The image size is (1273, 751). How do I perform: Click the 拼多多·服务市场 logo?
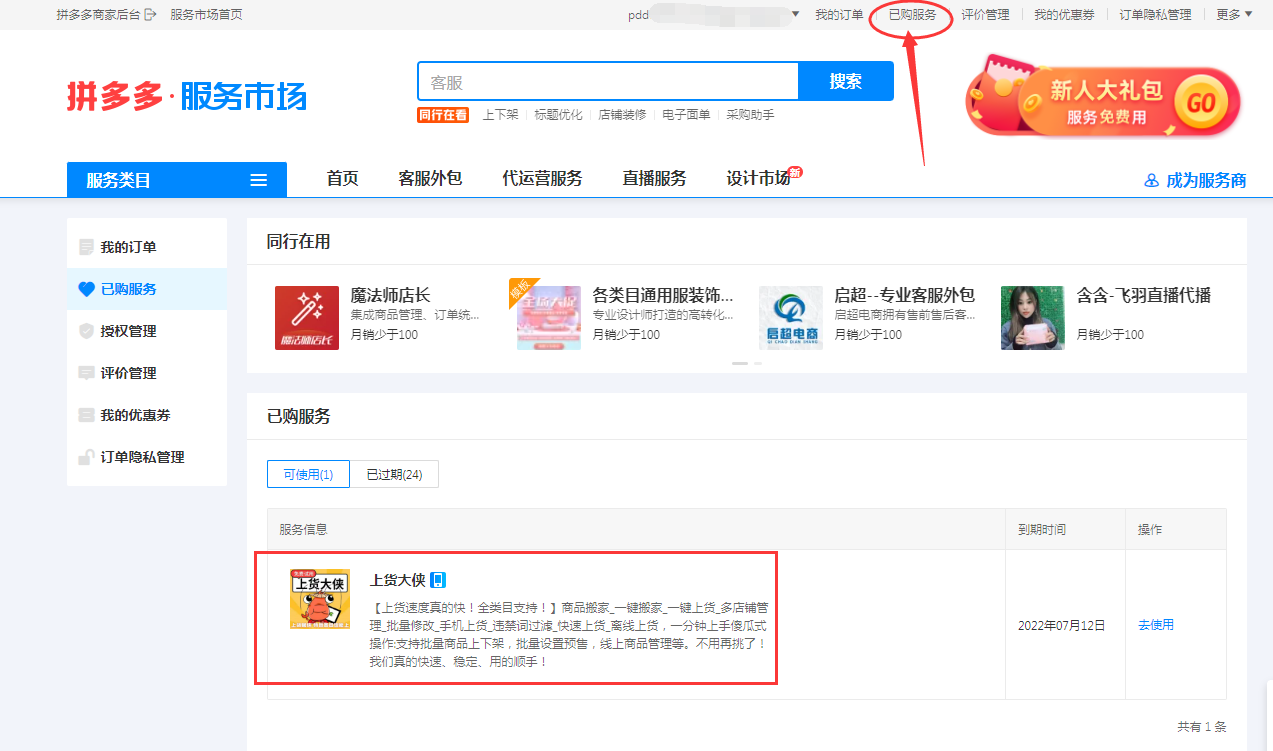tap(187, 97)
